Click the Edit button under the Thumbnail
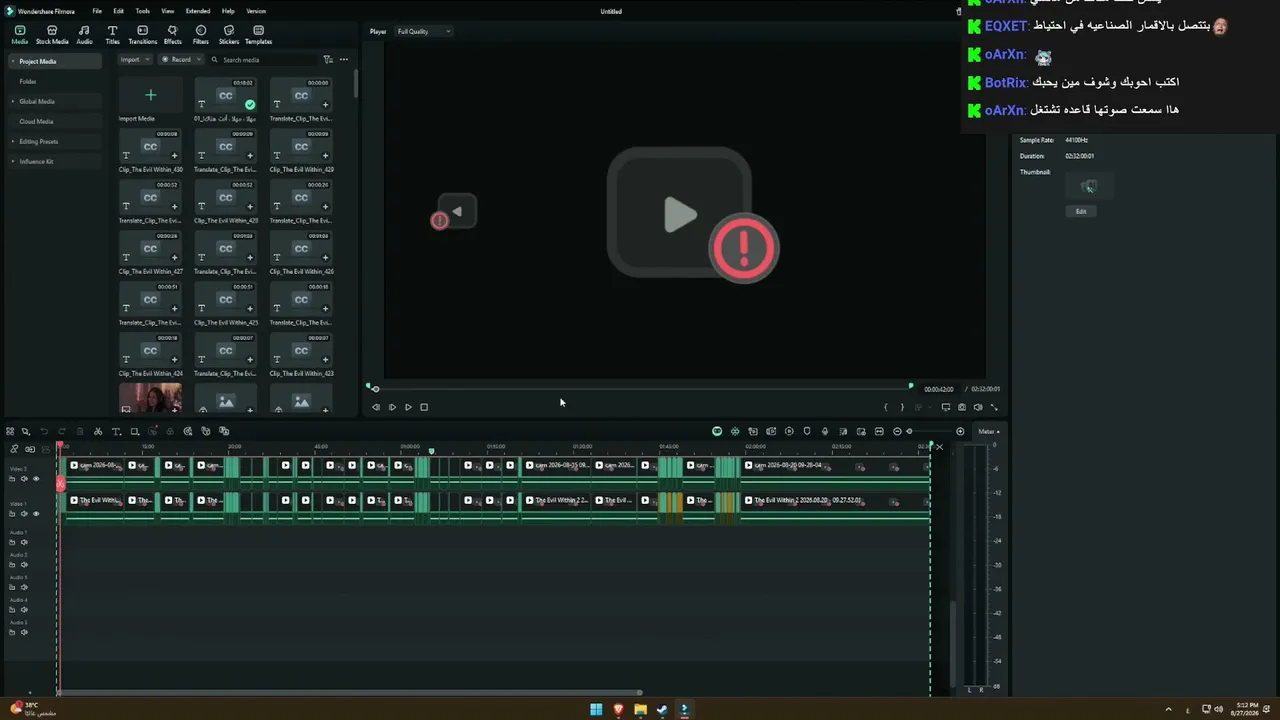The image size is (1280, 720). 1081,211
